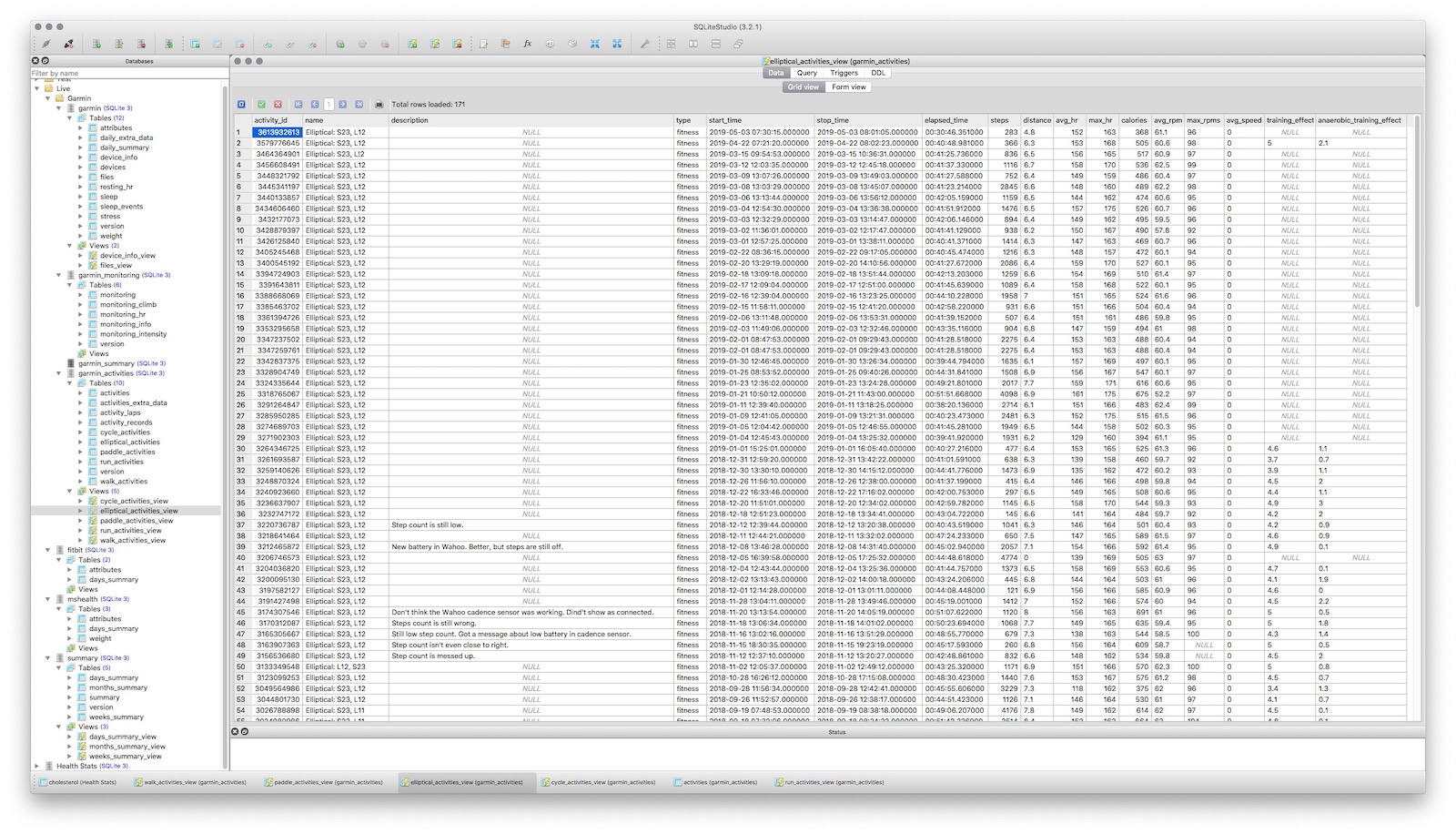
Task: Click the Edit database toolbar icon
Action: point(118,44)
